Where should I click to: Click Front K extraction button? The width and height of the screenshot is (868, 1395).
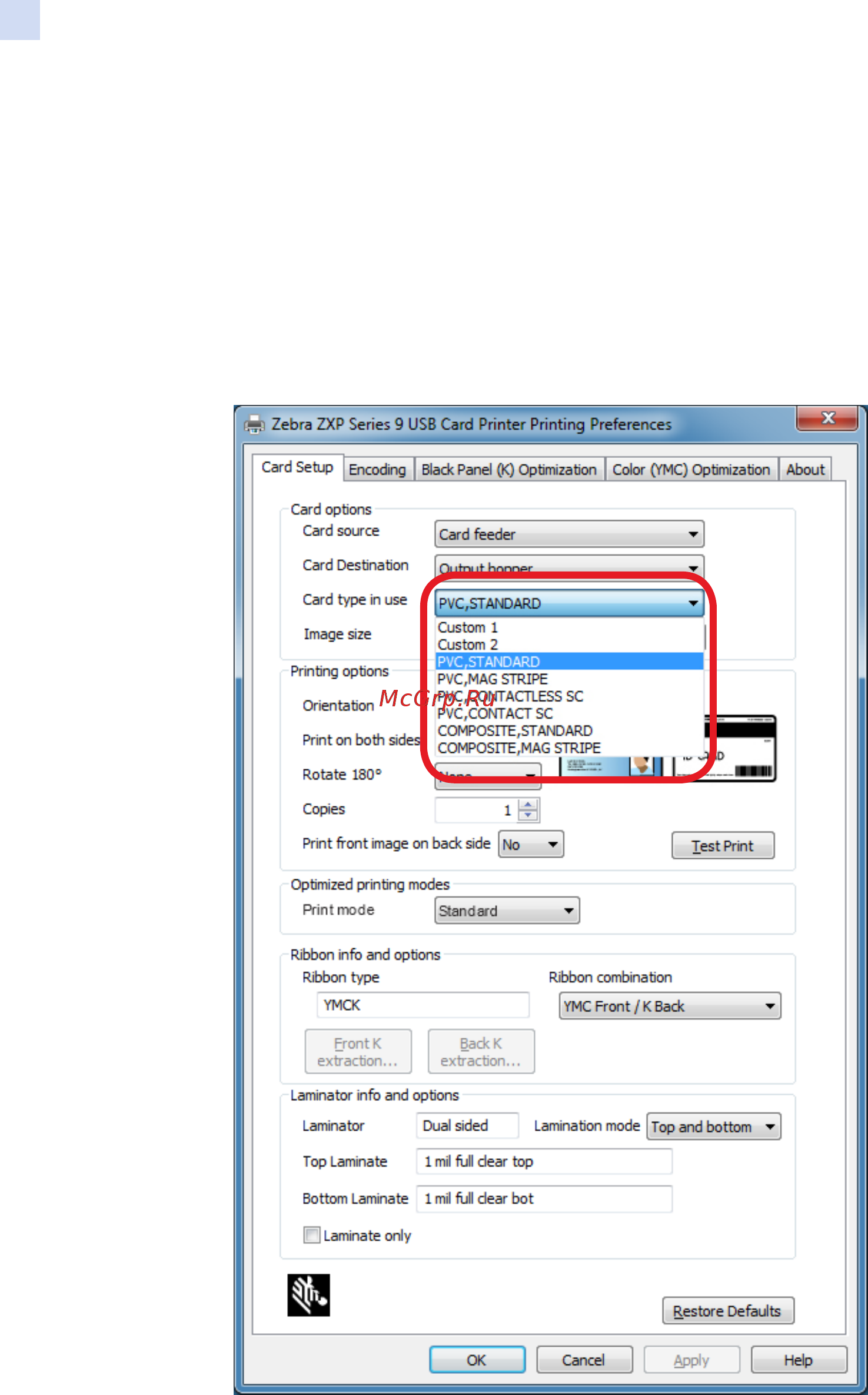(358, 1051)
